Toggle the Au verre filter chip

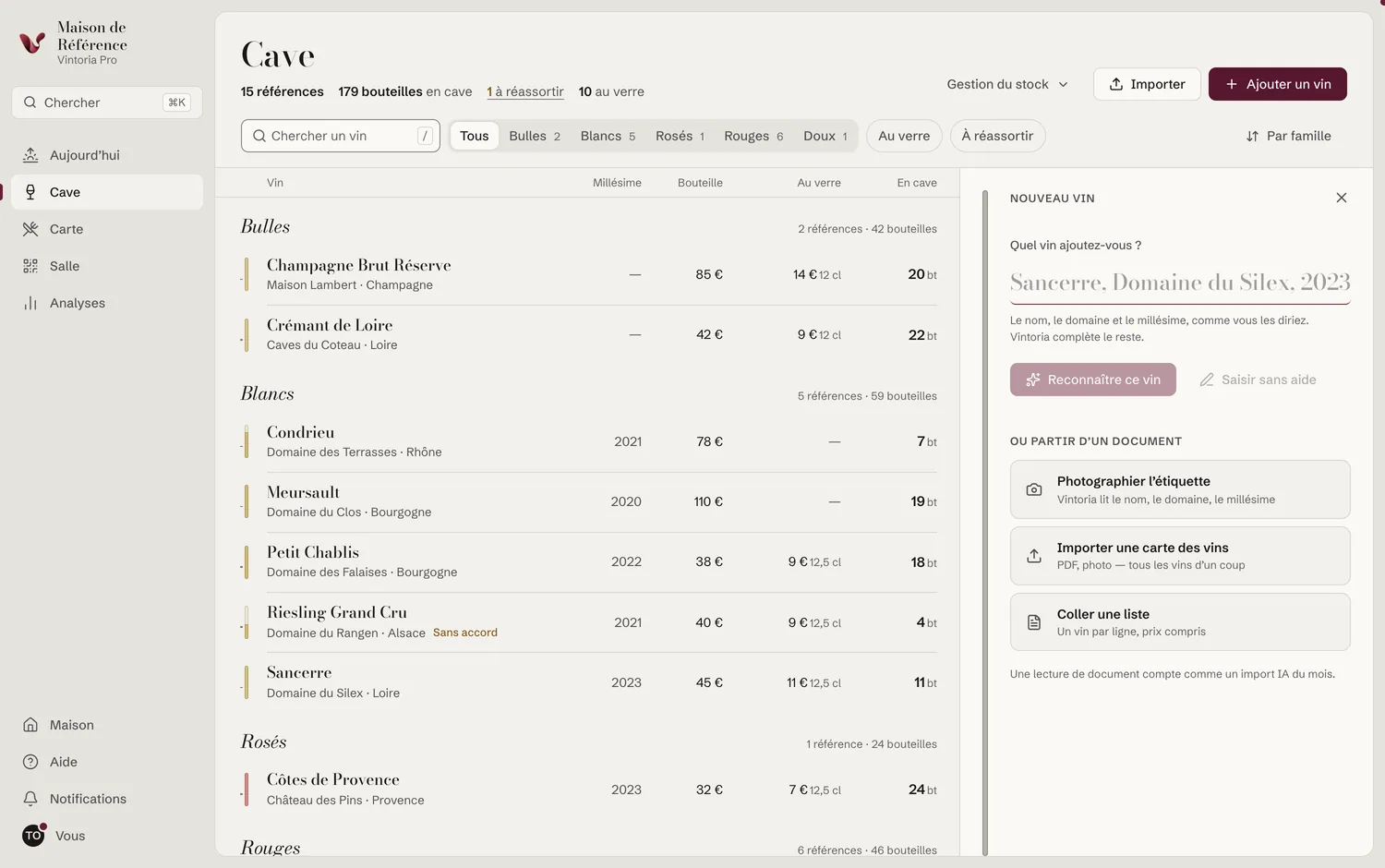click(904, 136)
